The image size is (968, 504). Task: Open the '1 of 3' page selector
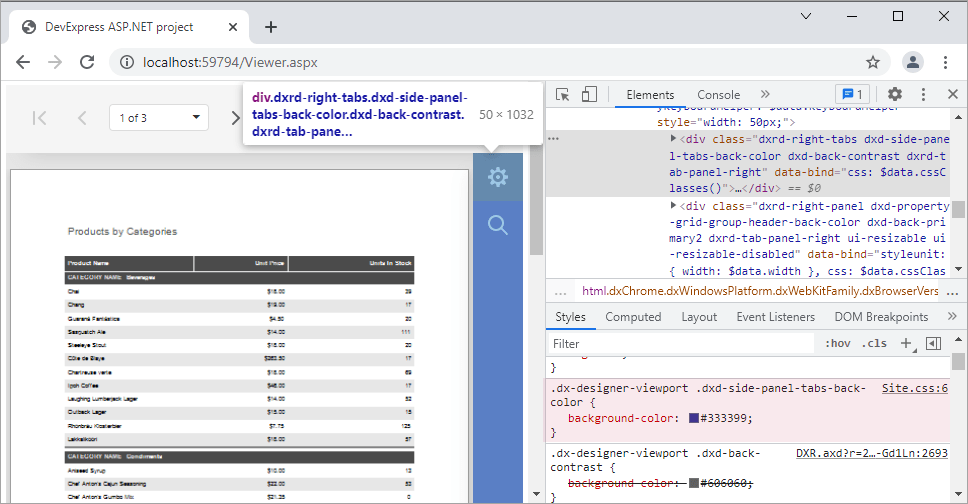pyautogui.click(x=159, y=117)
